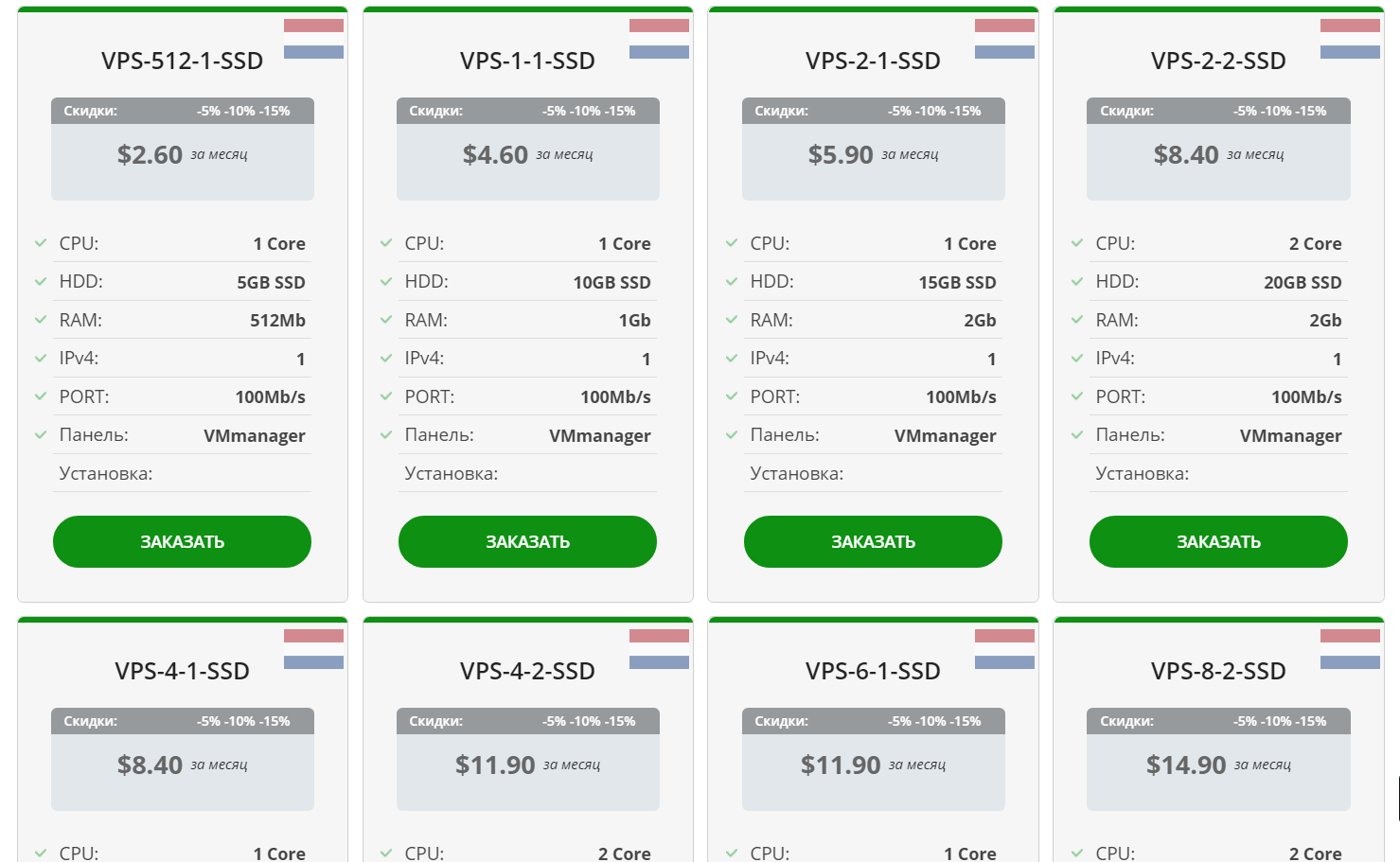
Task: Click the flag icon on VPS-8-2-SSD card
Action: (1350, 649)
